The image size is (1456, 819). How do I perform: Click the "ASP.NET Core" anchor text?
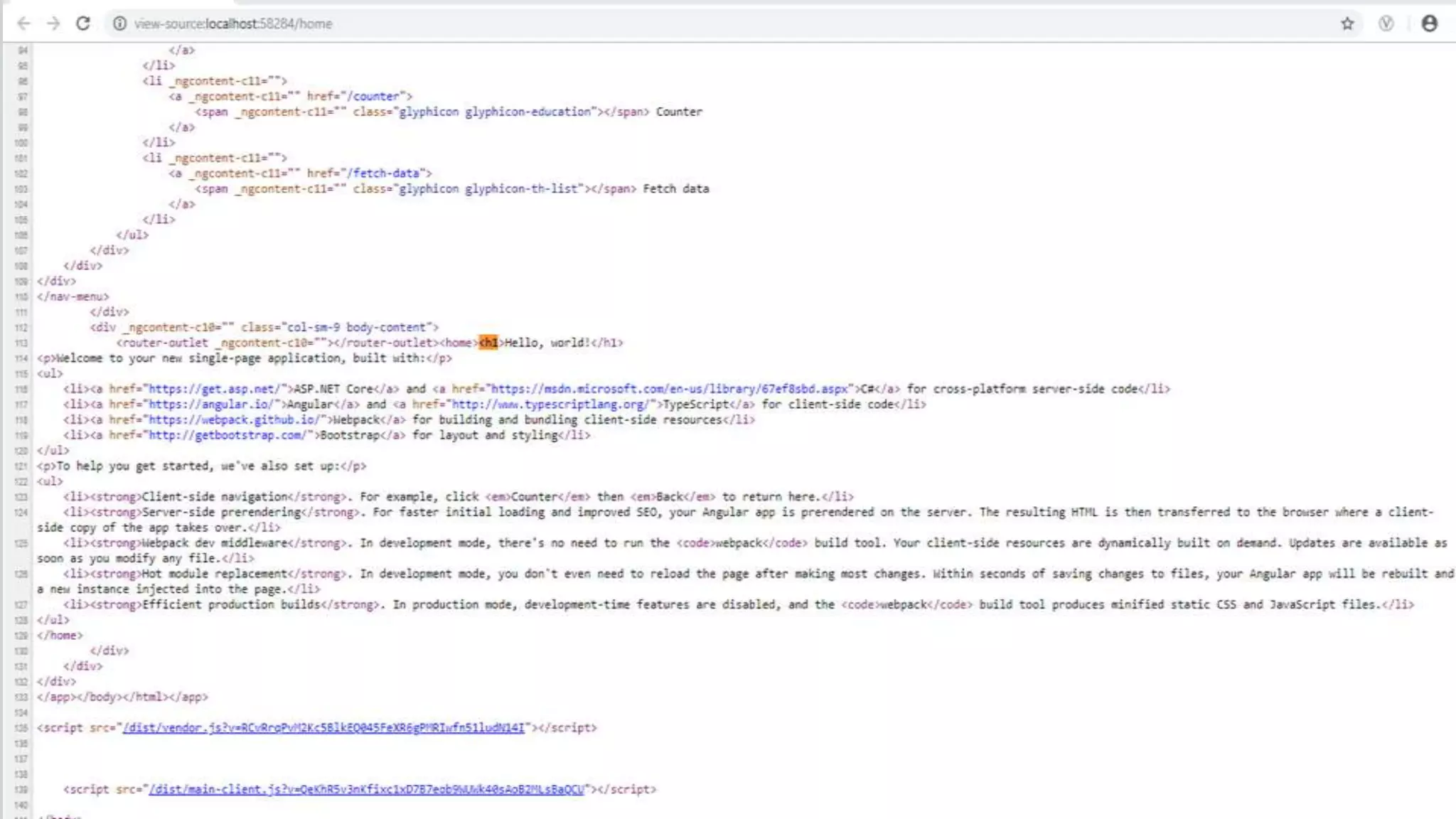pyautogui.click(x=334, y=389)
